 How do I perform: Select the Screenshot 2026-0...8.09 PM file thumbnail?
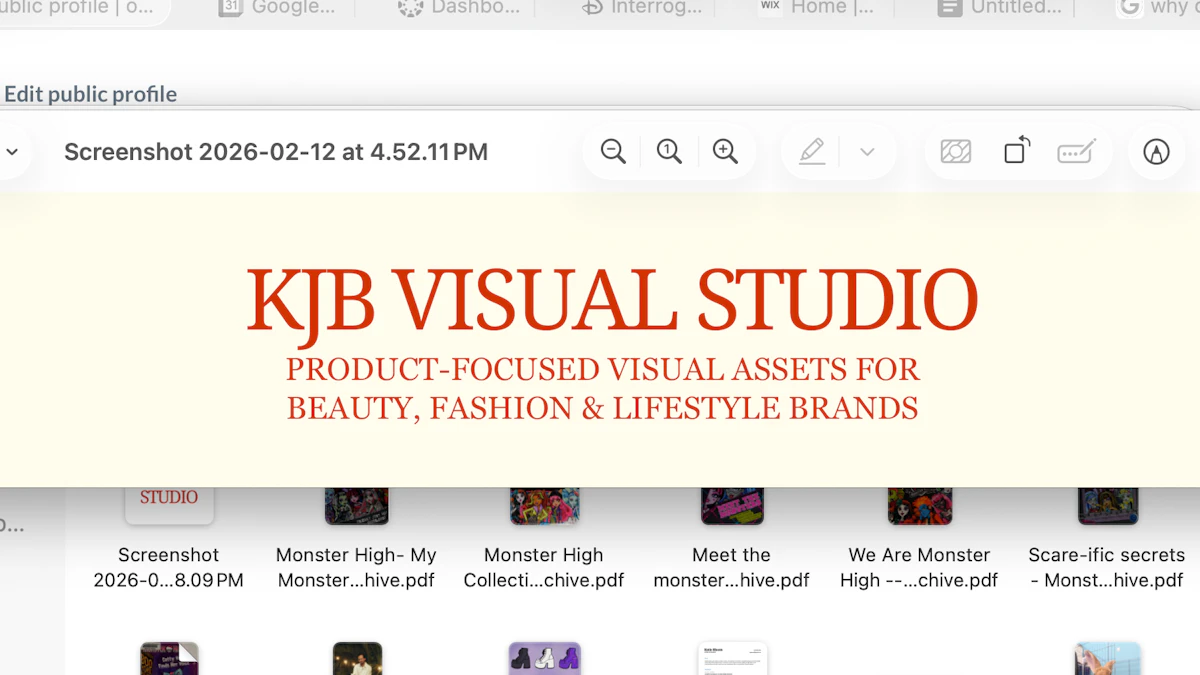[x=169, y=505]
